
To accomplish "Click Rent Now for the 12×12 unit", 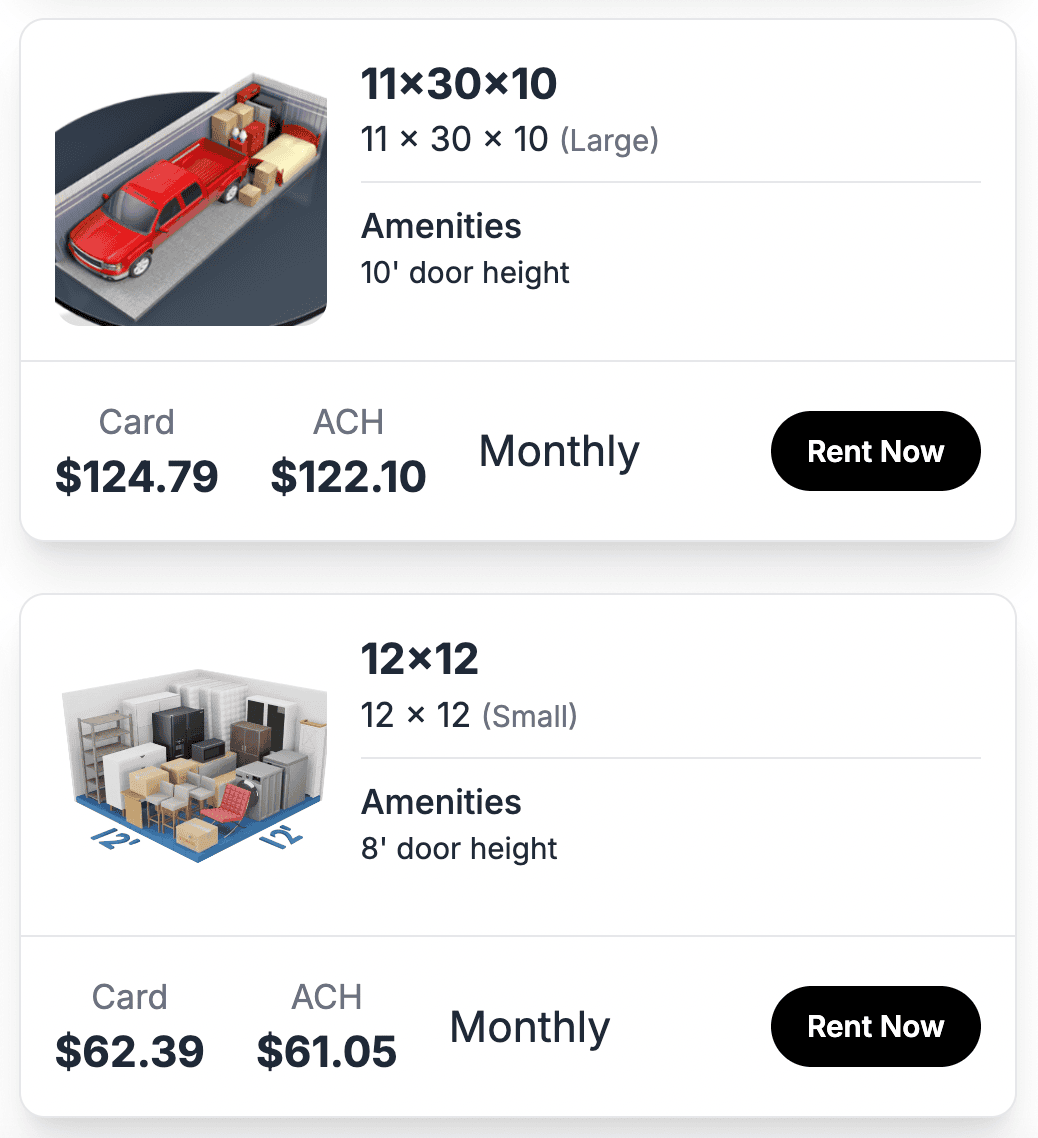I will click(x=875, y=1026).
